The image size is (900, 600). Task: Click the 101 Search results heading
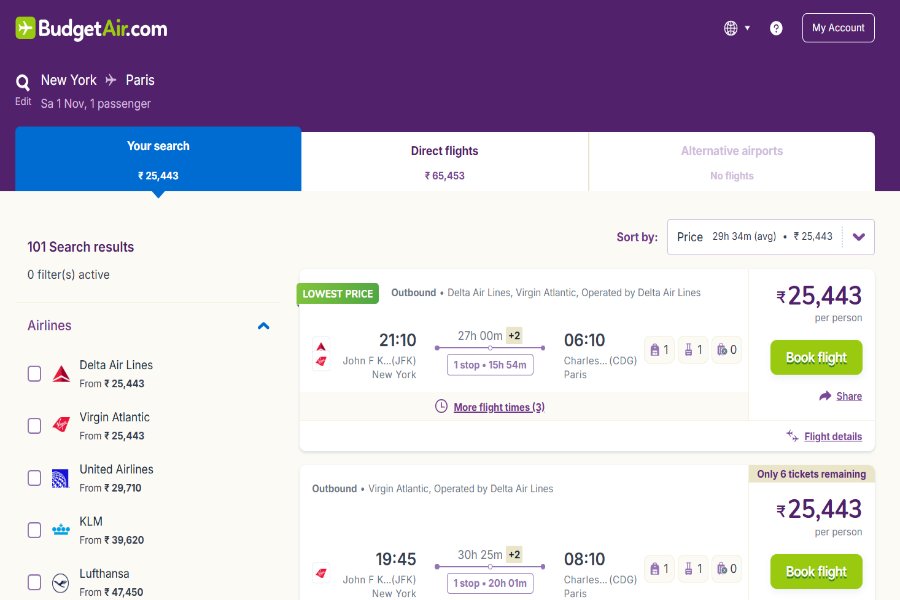(x=80, y=247)
